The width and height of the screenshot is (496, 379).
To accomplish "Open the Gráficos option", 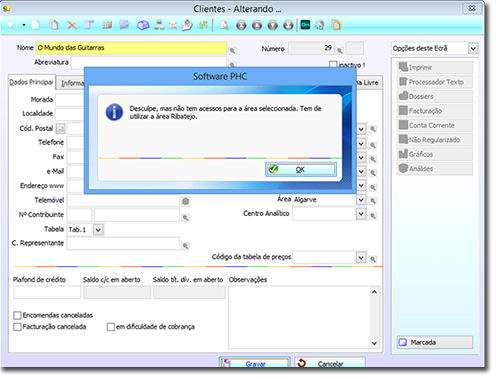I will pos(435,154).
